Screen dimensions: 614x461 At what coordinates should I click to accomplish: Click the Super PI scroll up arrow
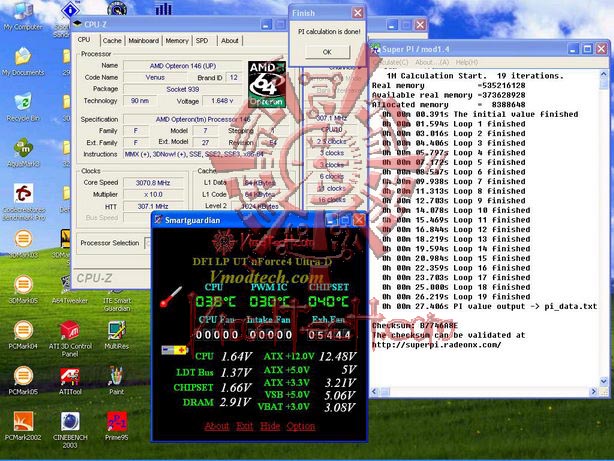pos(603,74)
